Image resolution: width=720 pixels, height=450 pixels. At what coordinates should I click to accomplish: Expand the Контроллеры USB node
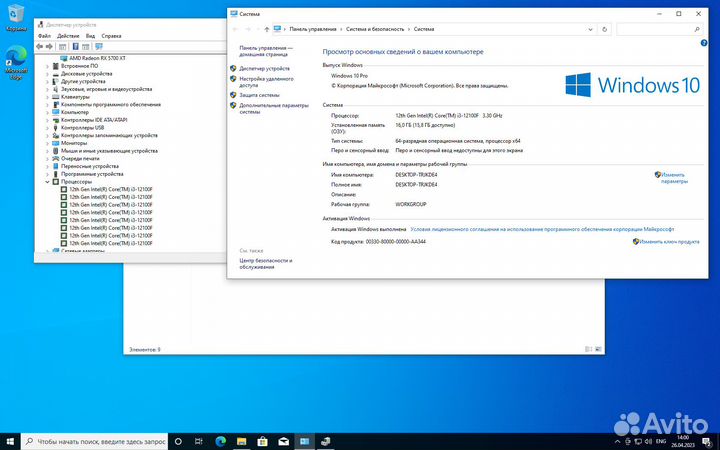47,128
